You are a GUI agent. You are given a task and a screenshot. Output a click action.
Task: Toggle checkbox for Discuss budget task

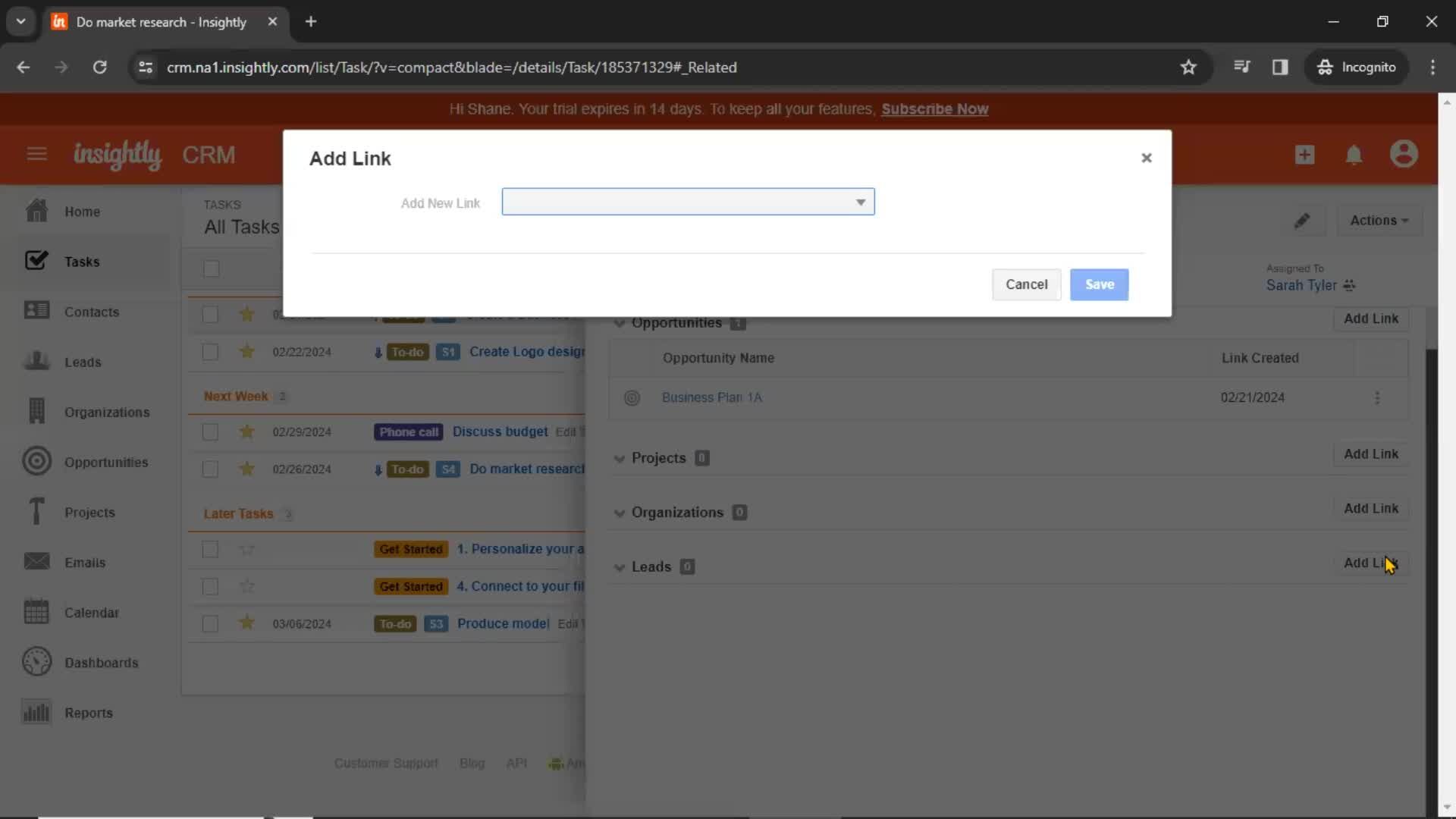pyautogui.click(x=210, y=431)
